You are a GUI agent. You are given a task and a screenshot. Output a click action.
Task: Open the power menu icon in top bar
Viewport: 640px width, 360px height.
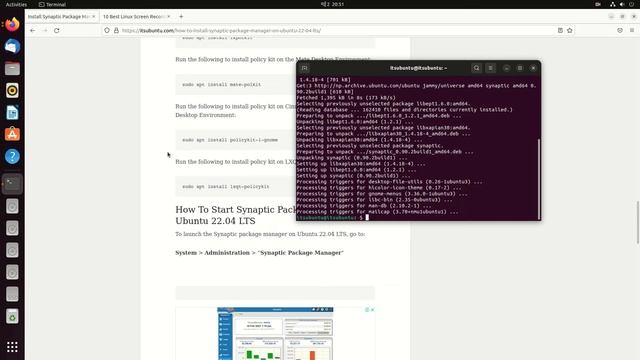pos(631,4)
